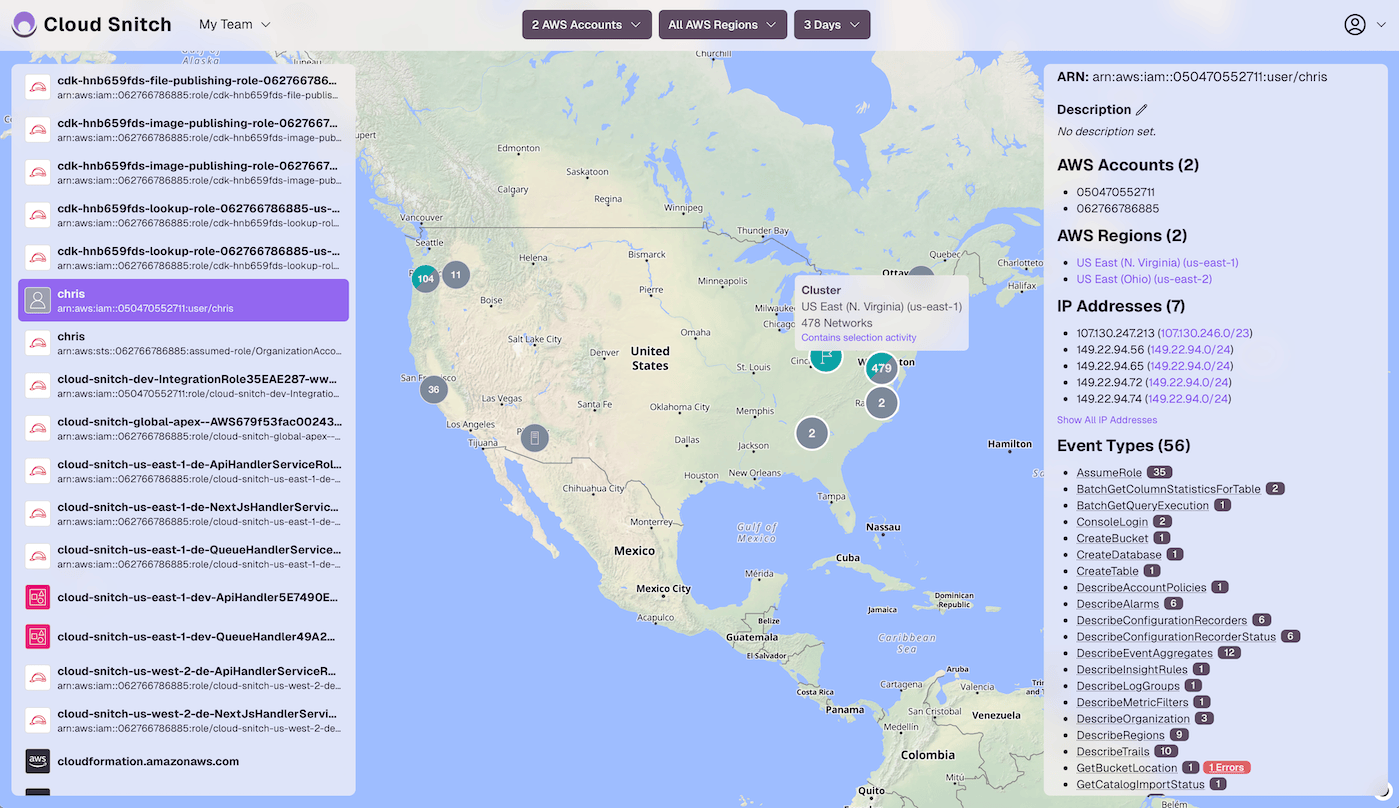Click the pencil icon to edit Description

(x=1142, y=110)
